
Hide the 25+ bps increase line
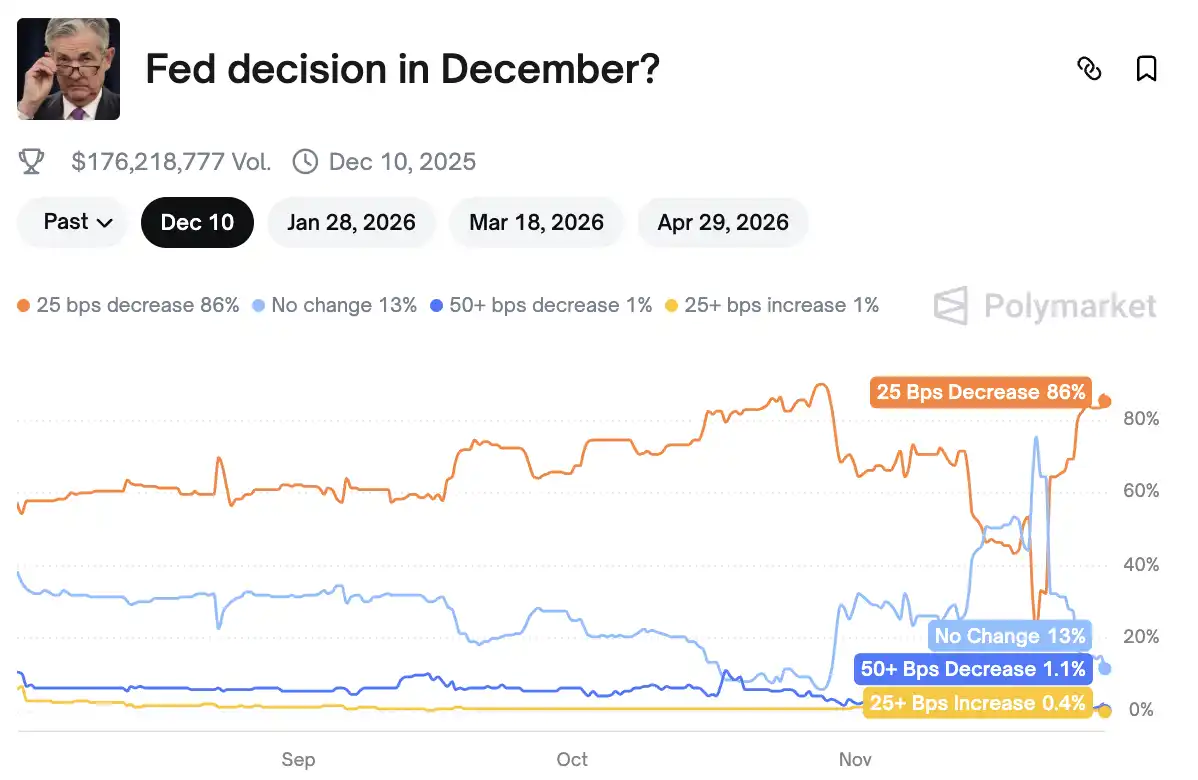tap(774, 305)
